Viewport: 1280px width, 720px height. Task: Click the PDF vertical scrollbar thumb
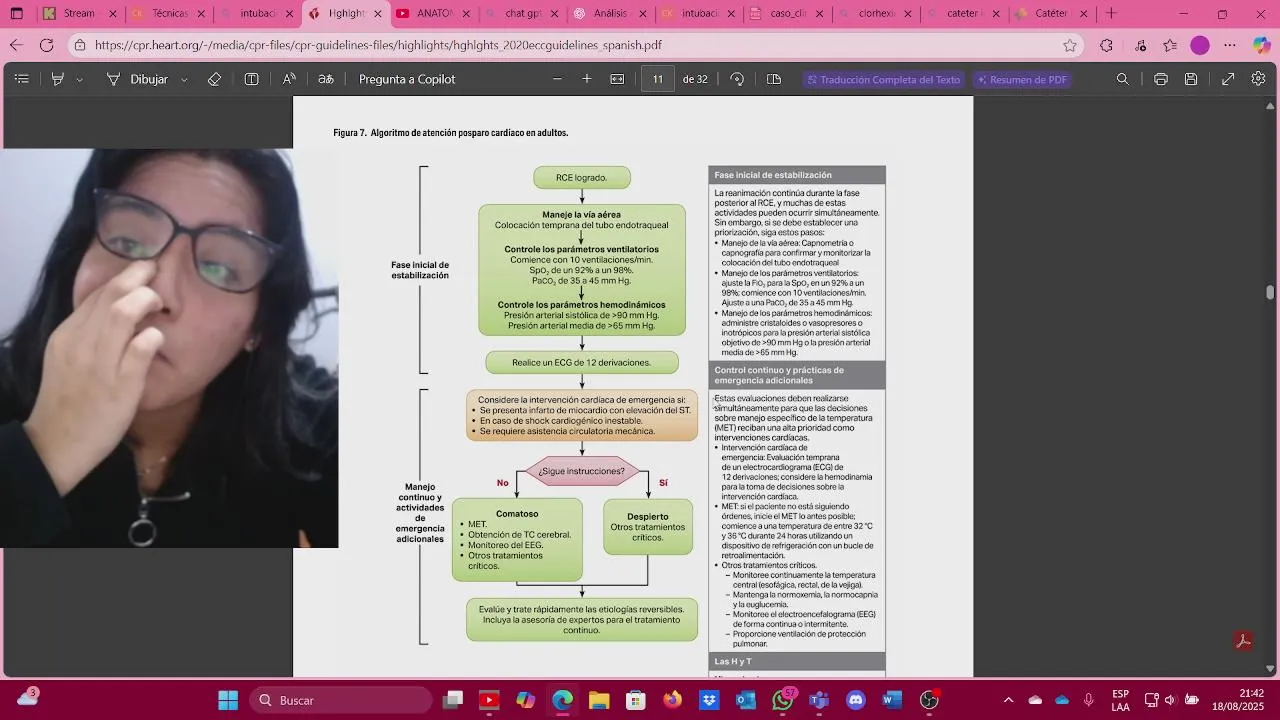pyautogui.click(x=1271, y=292)
